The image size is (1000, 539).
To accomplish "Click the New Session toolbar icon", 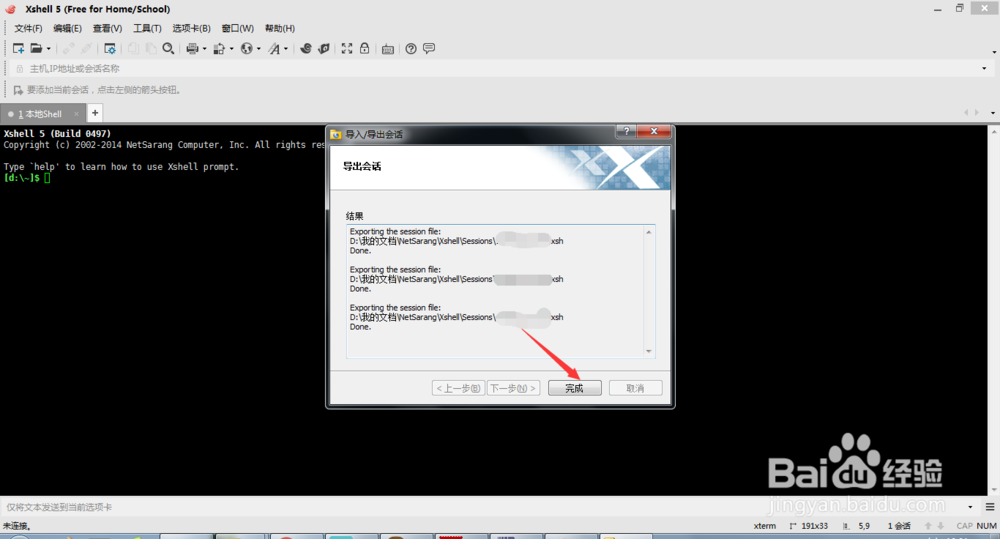I will coord(18,48).
